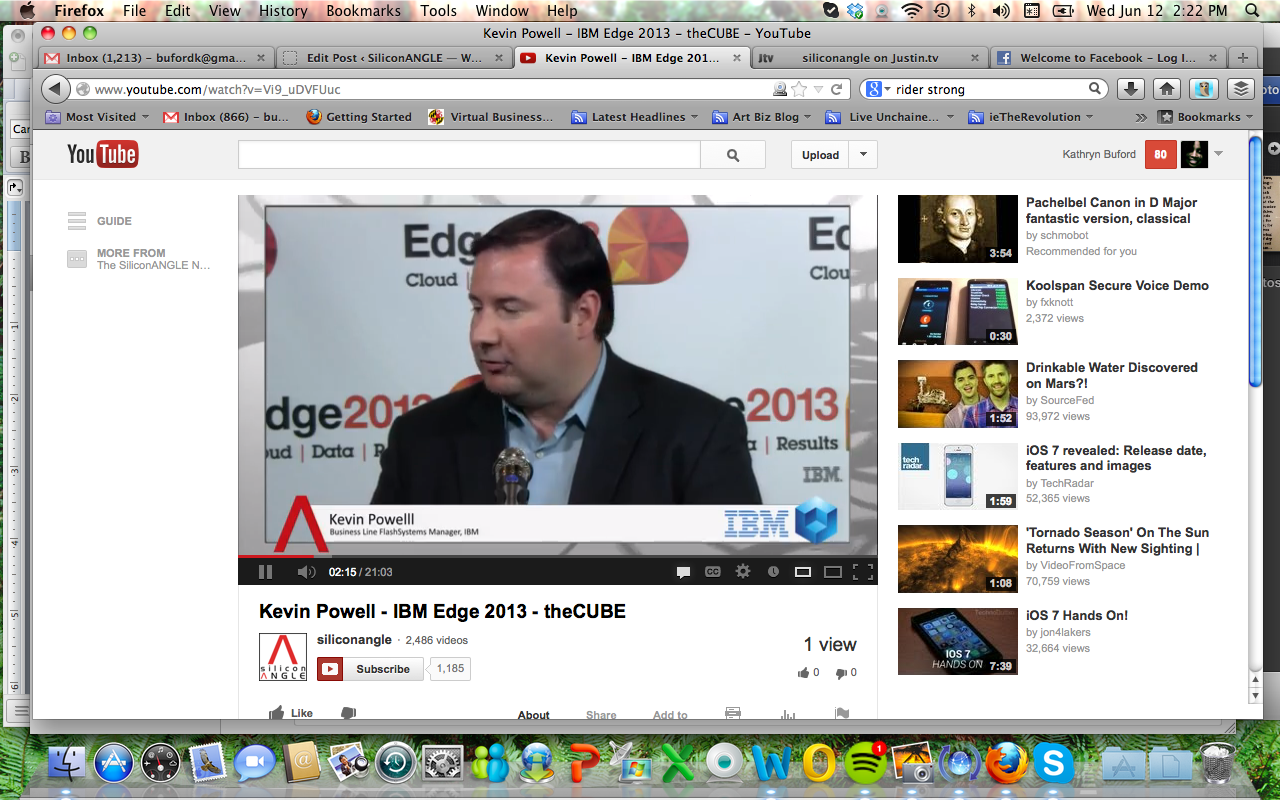Open Firefox's Downloads arrow button
This screenshot has width=1280, height=800.
point(1130,89)
